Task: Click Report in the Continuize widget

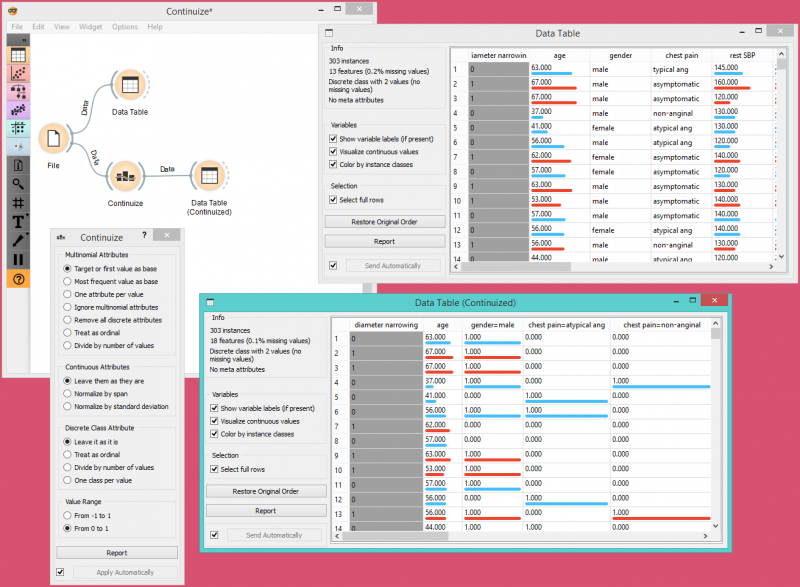Action: [x=117, y=552]
